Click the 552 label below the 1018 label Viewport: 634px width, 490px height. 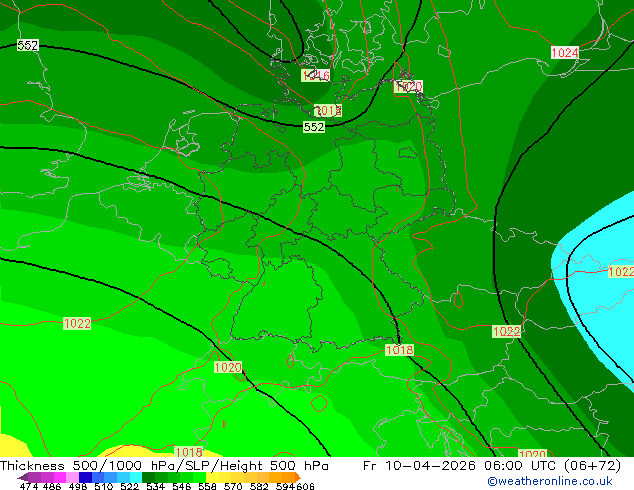314,127
